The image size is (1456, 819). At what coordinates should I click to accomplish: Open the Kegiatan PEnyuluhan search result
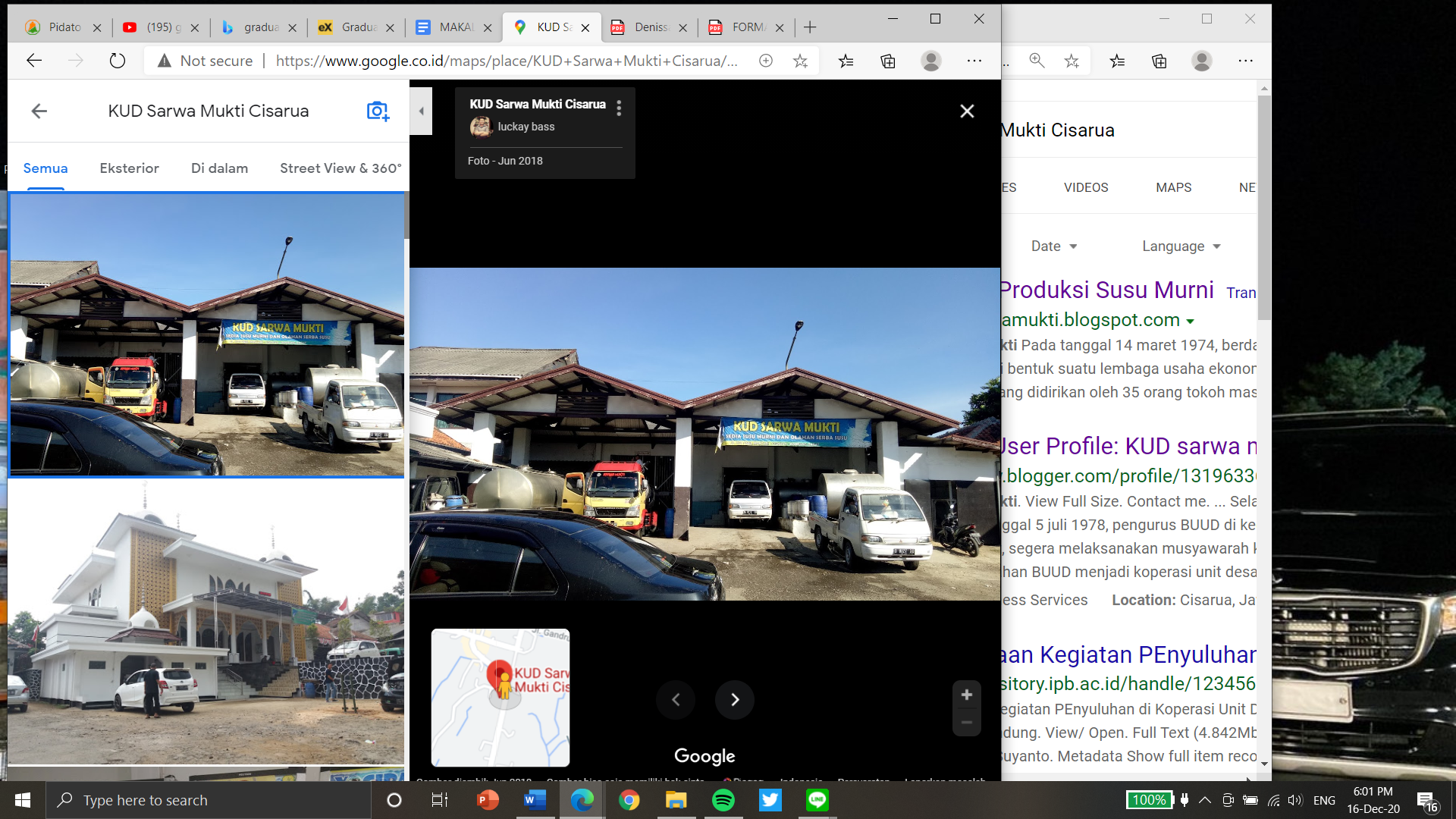point(1128,654)
